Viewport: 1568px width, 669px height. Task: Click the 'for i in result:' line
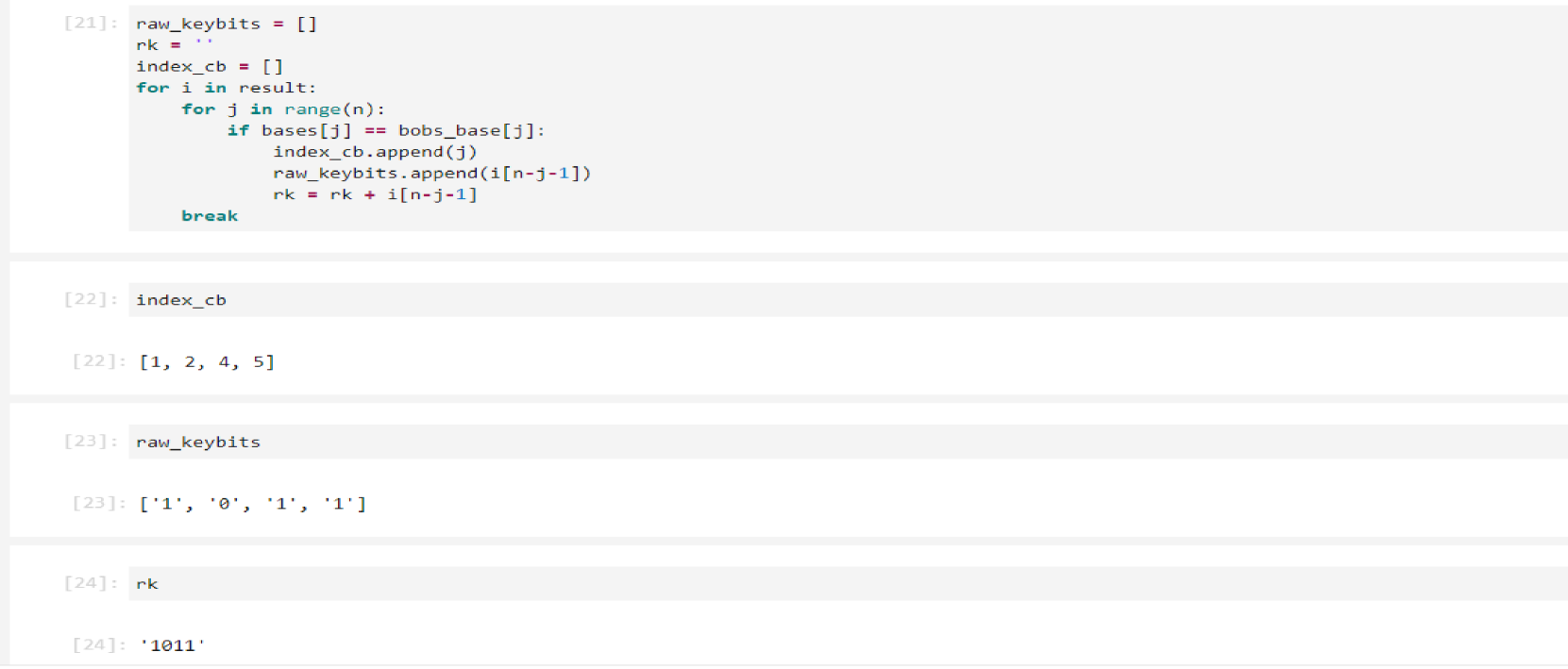tap(226, 88)
